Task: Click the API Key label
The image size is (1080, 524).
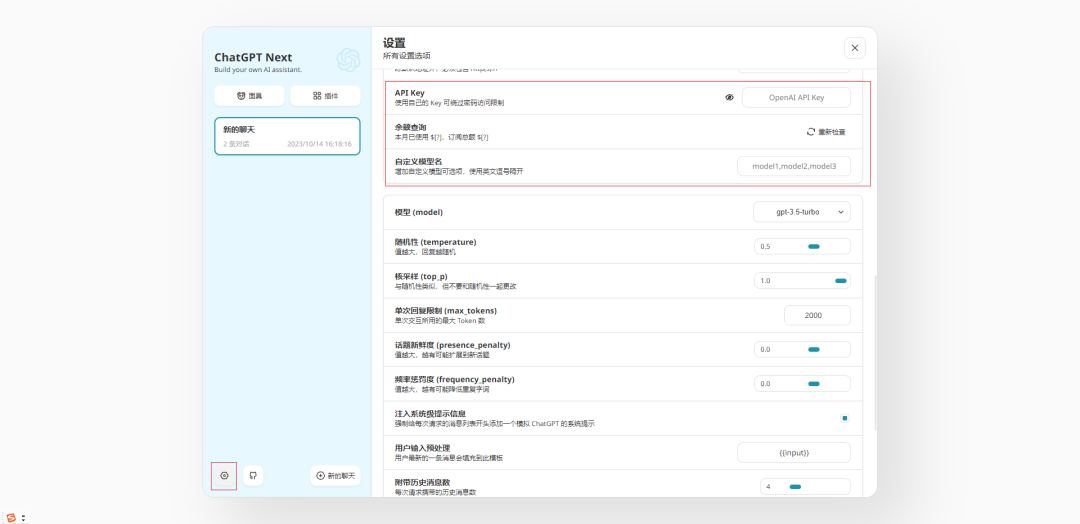Action: point(410,93)
